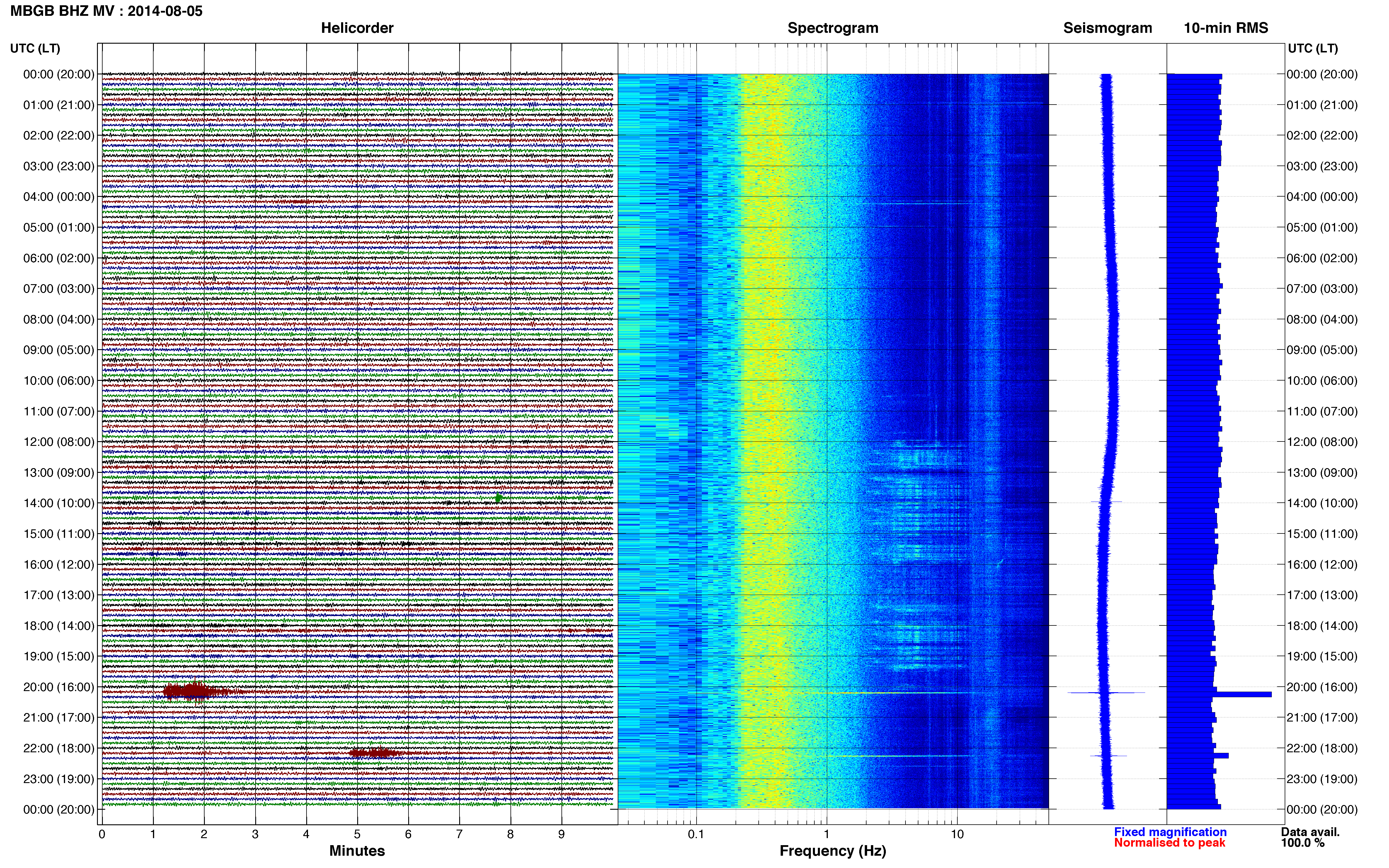Click the 19:00 (15:00) label beside 10-min RMS
The height and width of the screenshot is (868, 1389).
click(x=1322, y=656)
